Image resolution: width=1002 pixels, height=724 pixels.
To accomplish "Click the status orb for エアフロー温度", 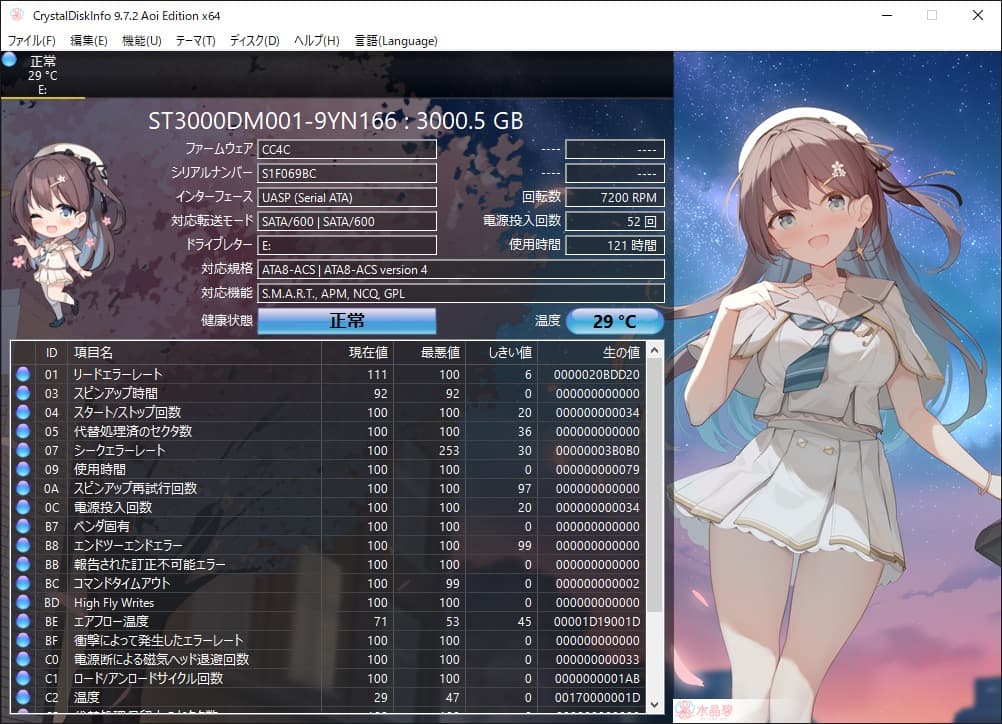I will 23,621.
